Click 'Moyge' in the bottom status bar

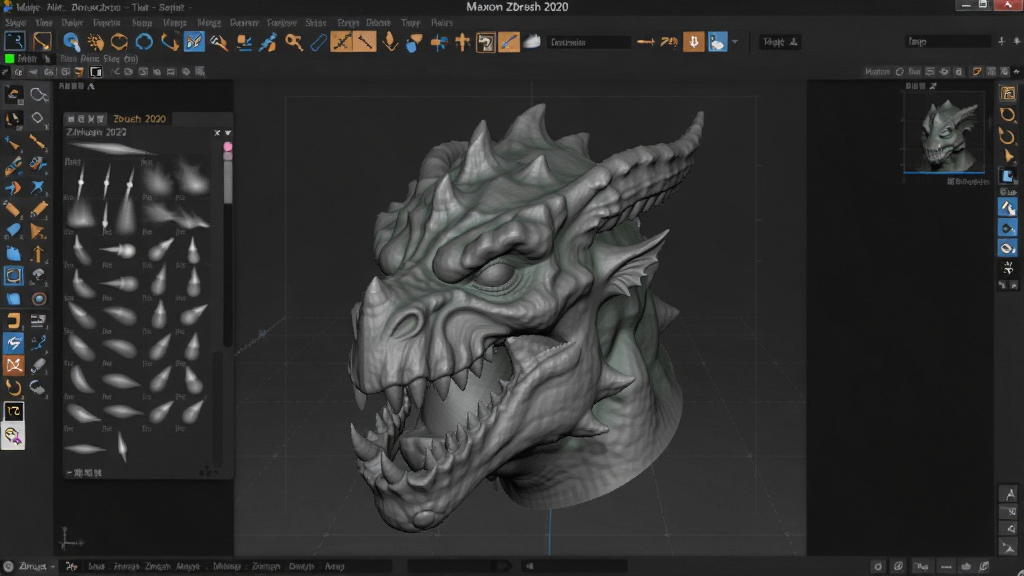[187, 566]
